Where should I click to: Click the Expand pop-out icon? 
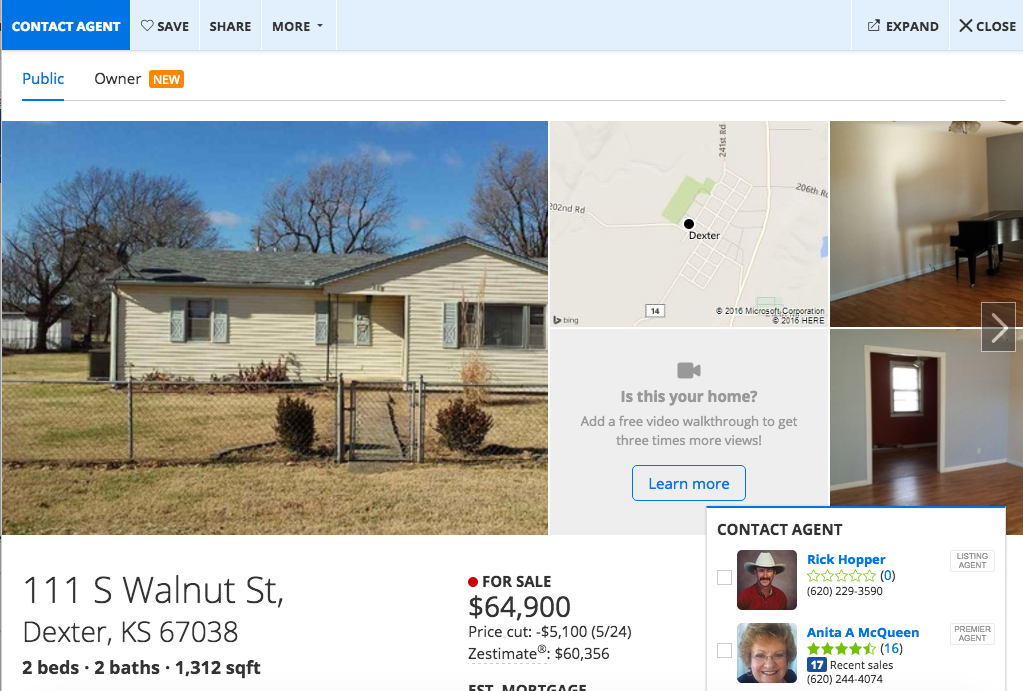click(874, 25)
